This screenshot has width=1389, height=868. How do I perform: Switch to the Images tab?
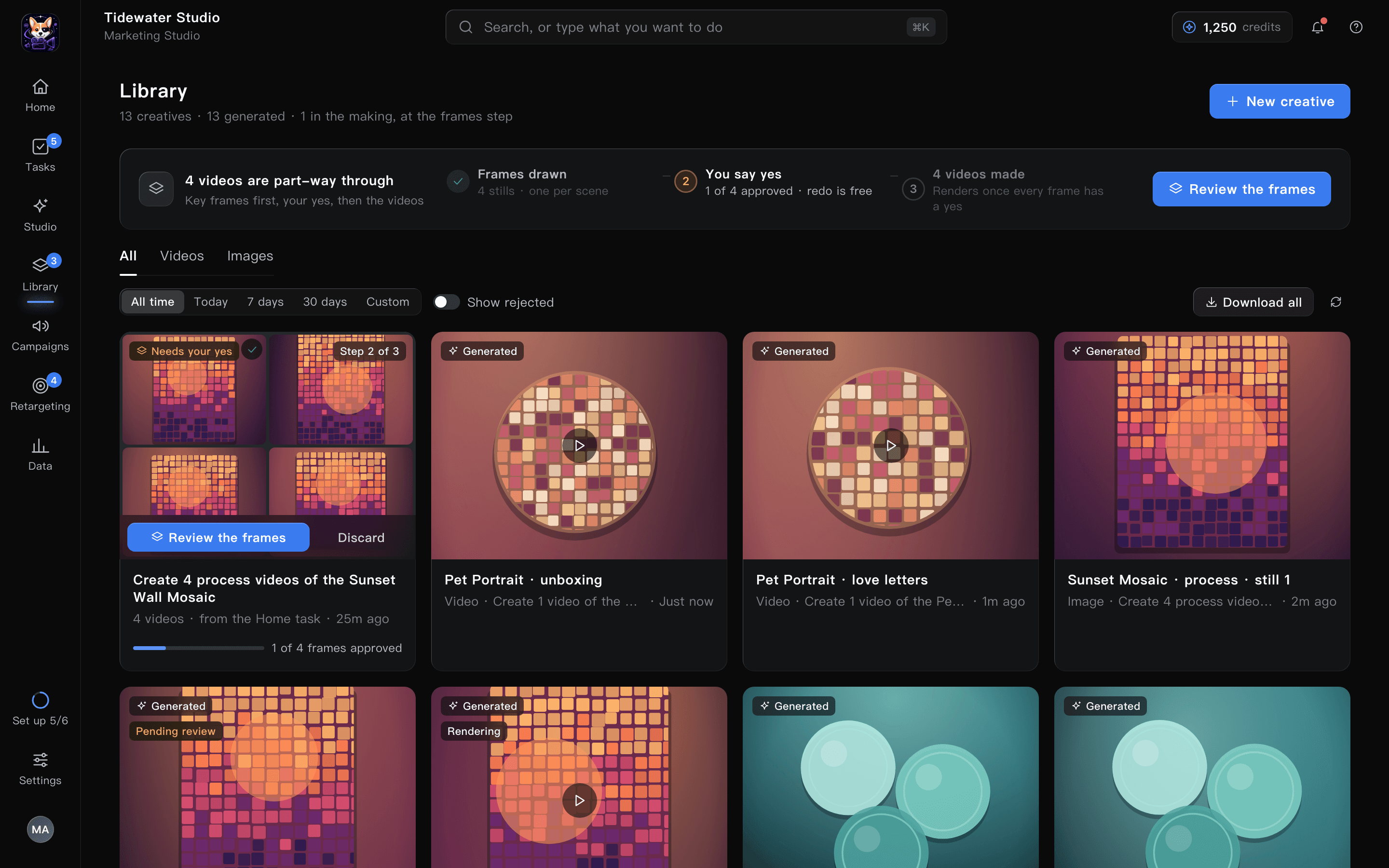(250, 256)
